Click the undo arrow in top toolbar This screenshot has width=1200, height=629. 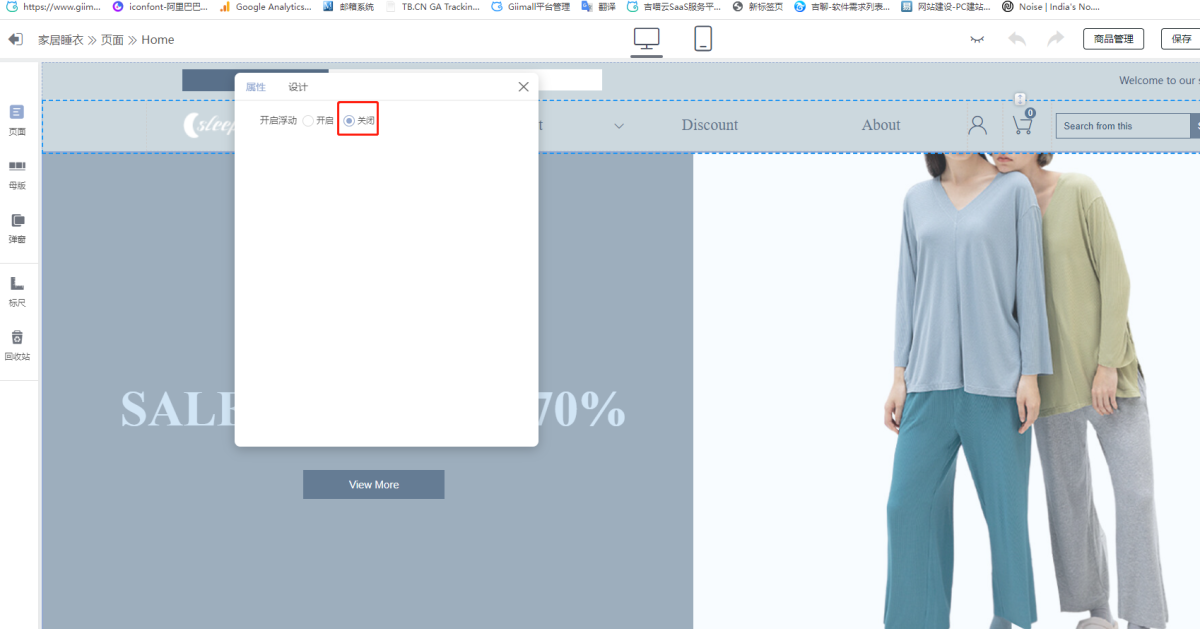[1017, 39]
